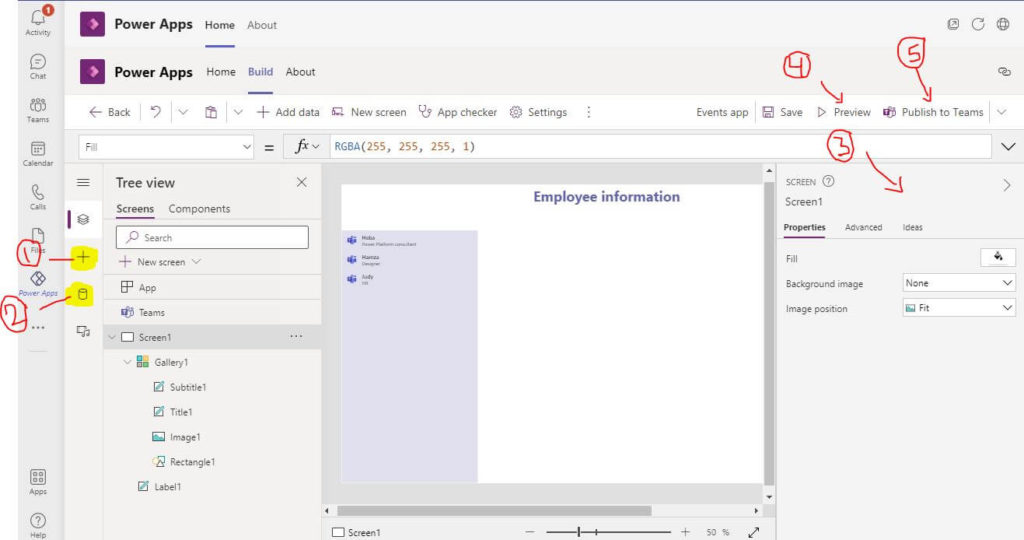Click Publish to Teams
The height and width of the screenshot is (540, 1024).
pyautogui.click(x=933, y=112)
